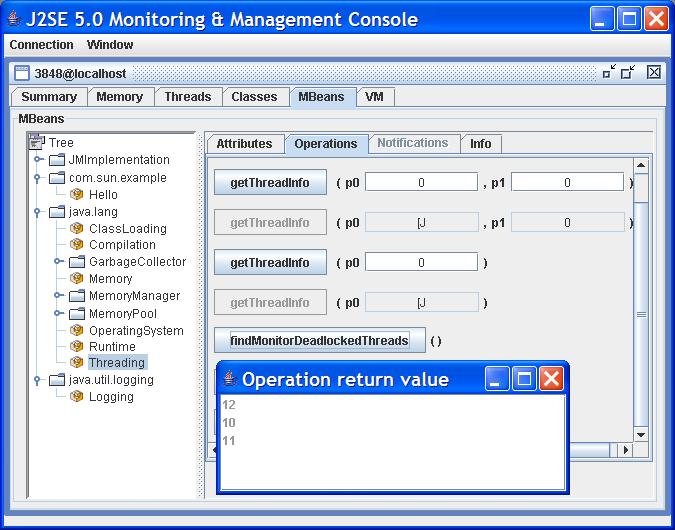This screenshot has width=675, height=530.
Task: Invoke findMonitorDeadlockedThreads operation
Action: pyautogui.click(x=319, y=341)
